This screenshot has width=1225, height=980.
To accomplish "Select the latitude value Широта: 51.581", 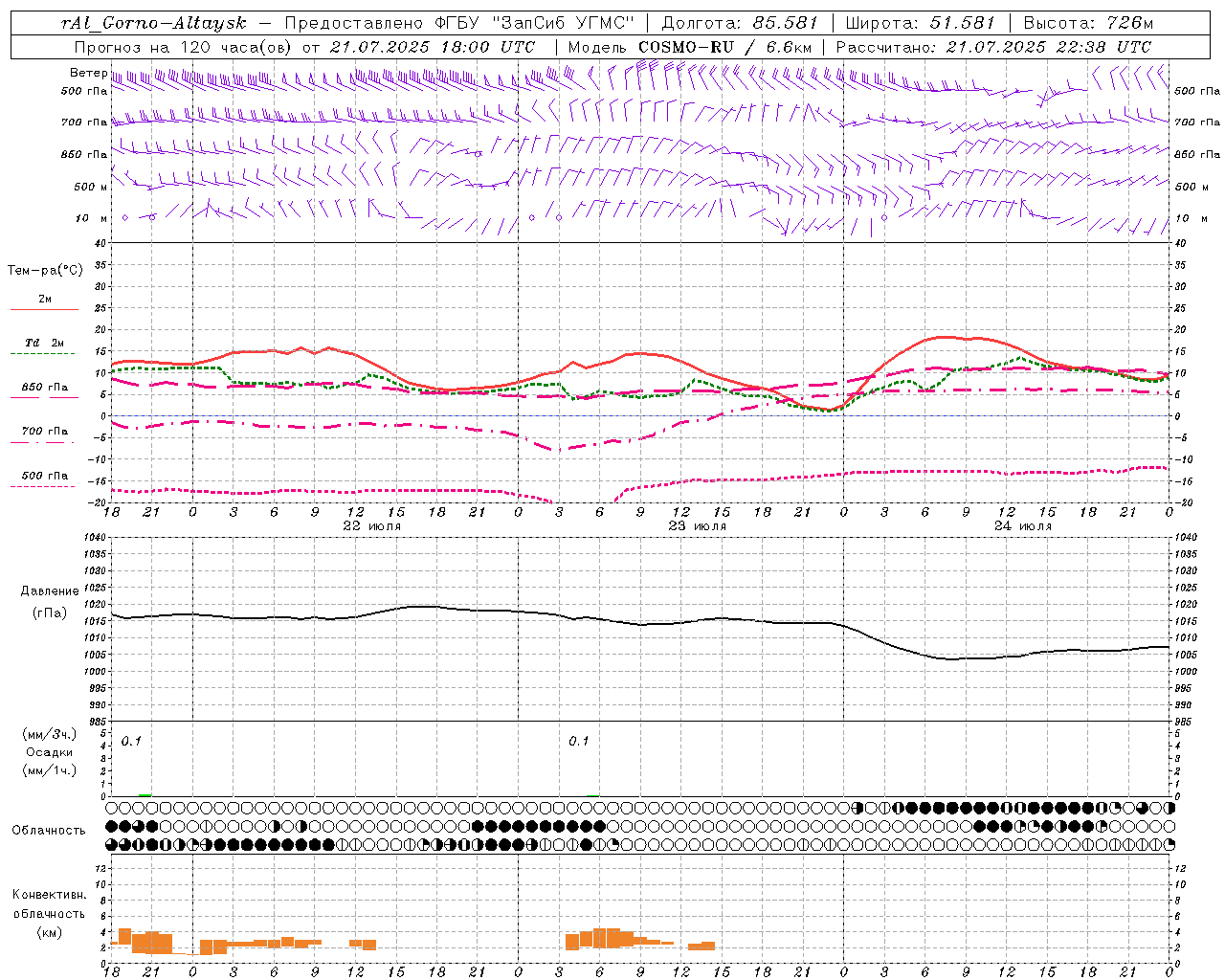I will [x=921, y=23].
